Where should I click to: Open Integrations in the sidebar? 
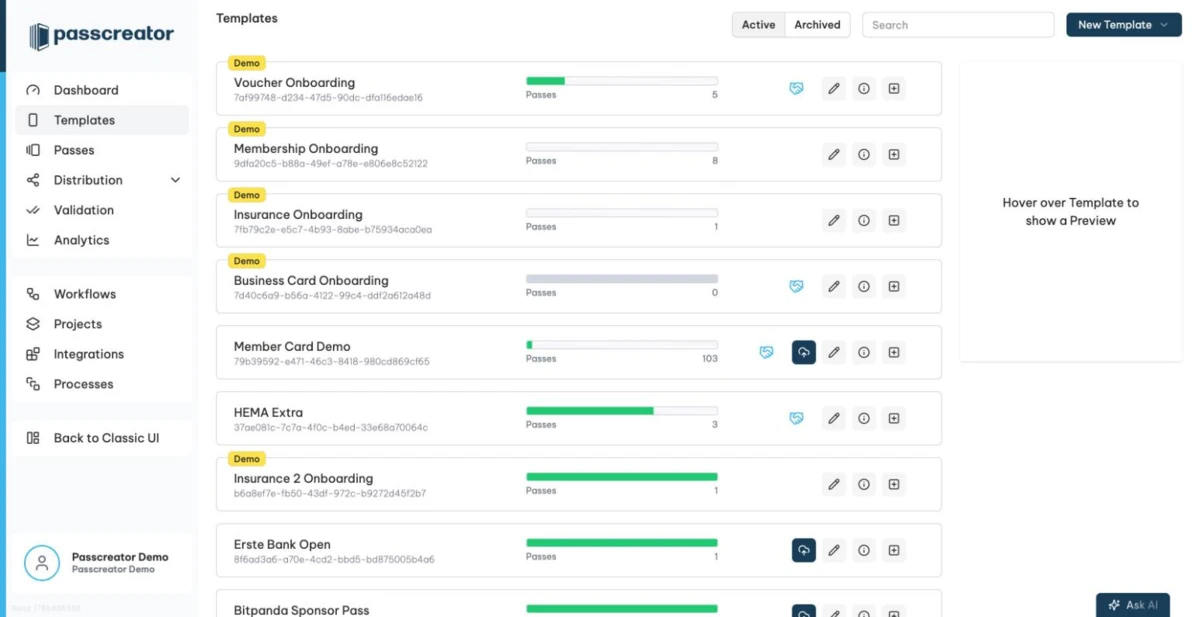point(101,354)
